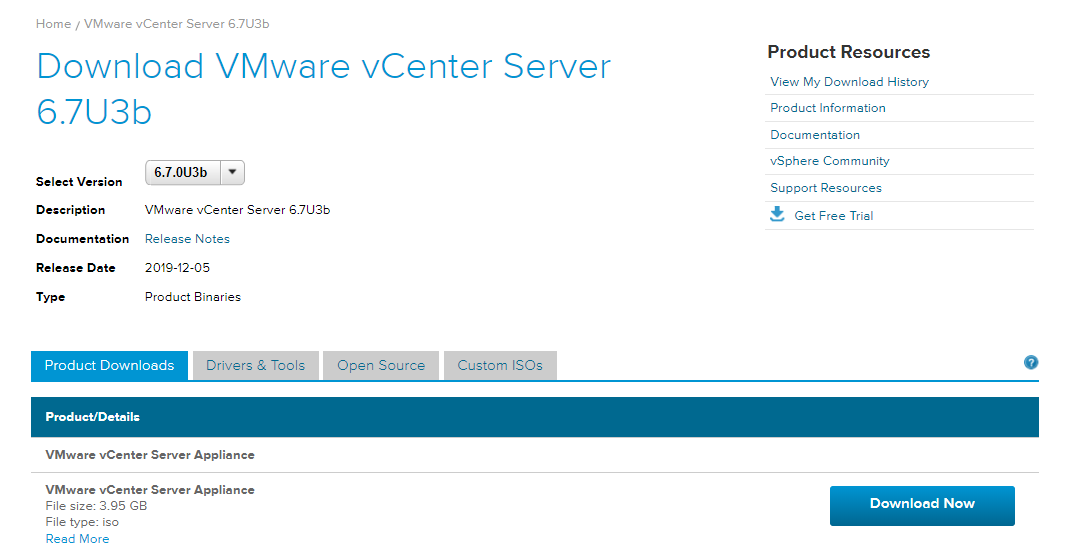Screen dimensions: 1072x555
Task: Visit the vSphere Community link
Action: click(830, 161)
